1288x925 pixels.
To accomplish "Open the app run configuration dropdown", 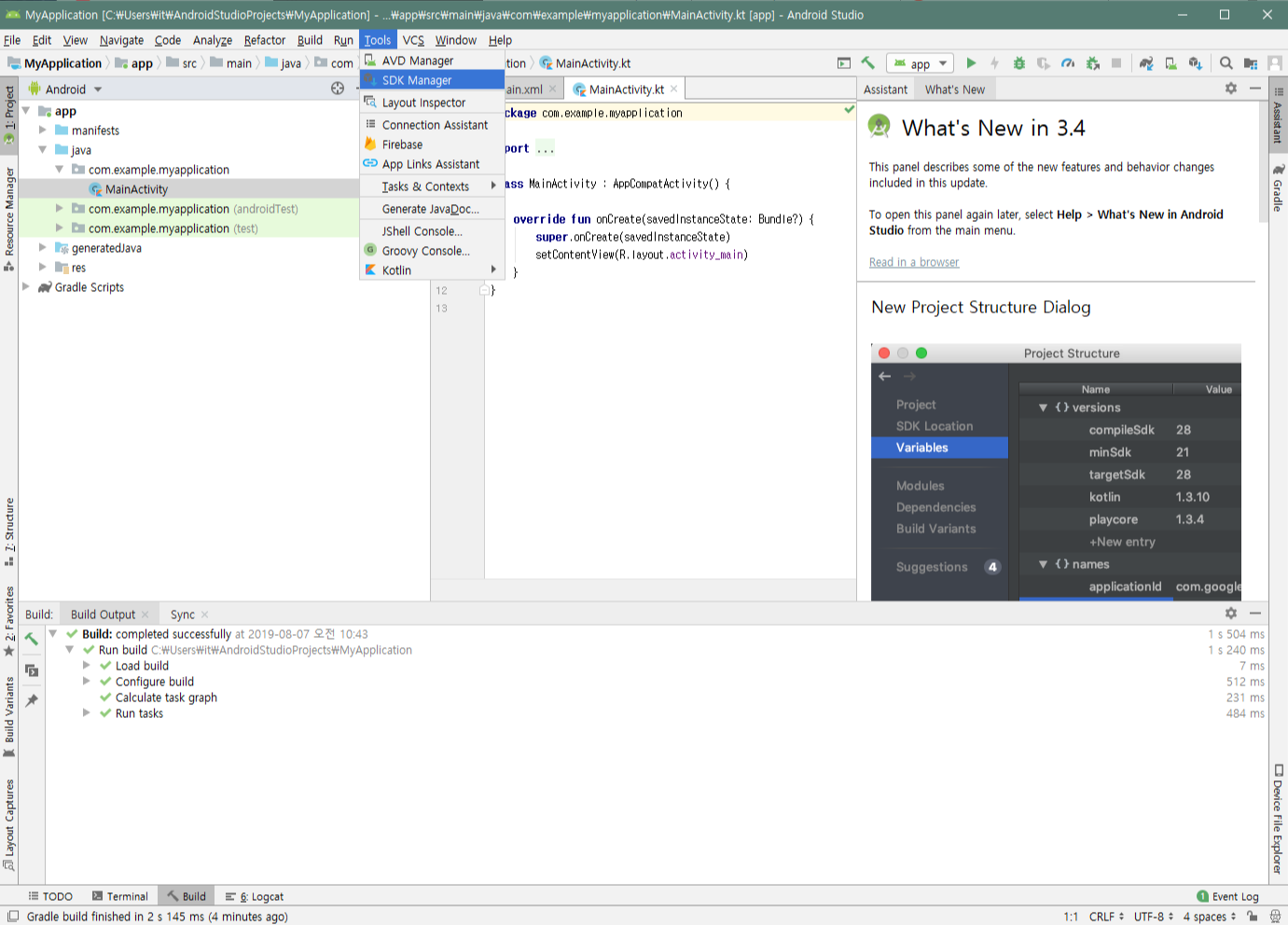I will 920,63.
